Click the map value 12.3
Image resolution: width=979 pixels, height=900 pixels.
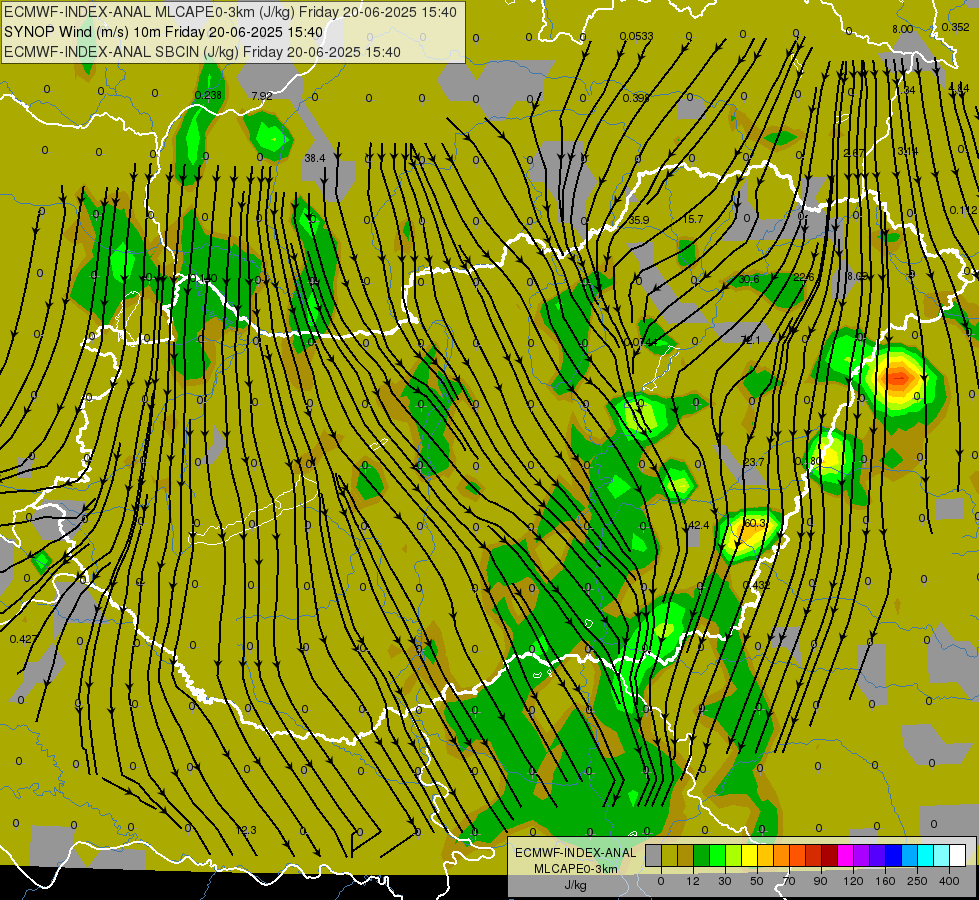246,830
